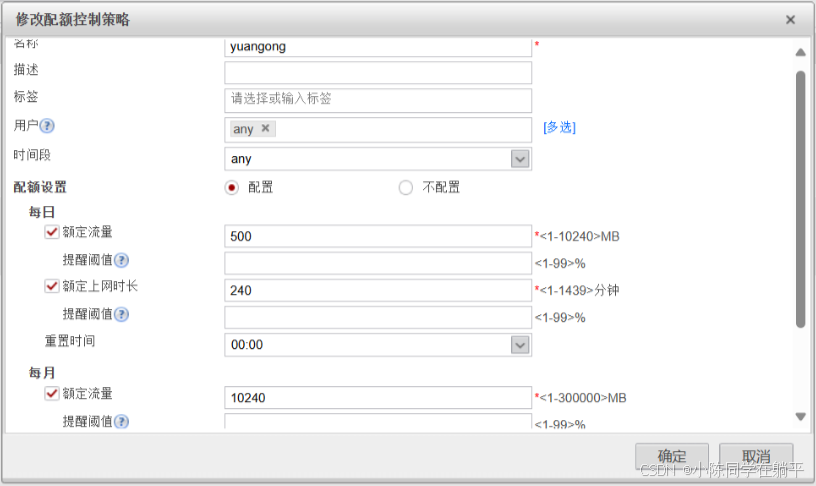Screen dimensions: 816x486
Task: Close the 修改配额控制策略 dialog
Action: [x=790, y=20]
